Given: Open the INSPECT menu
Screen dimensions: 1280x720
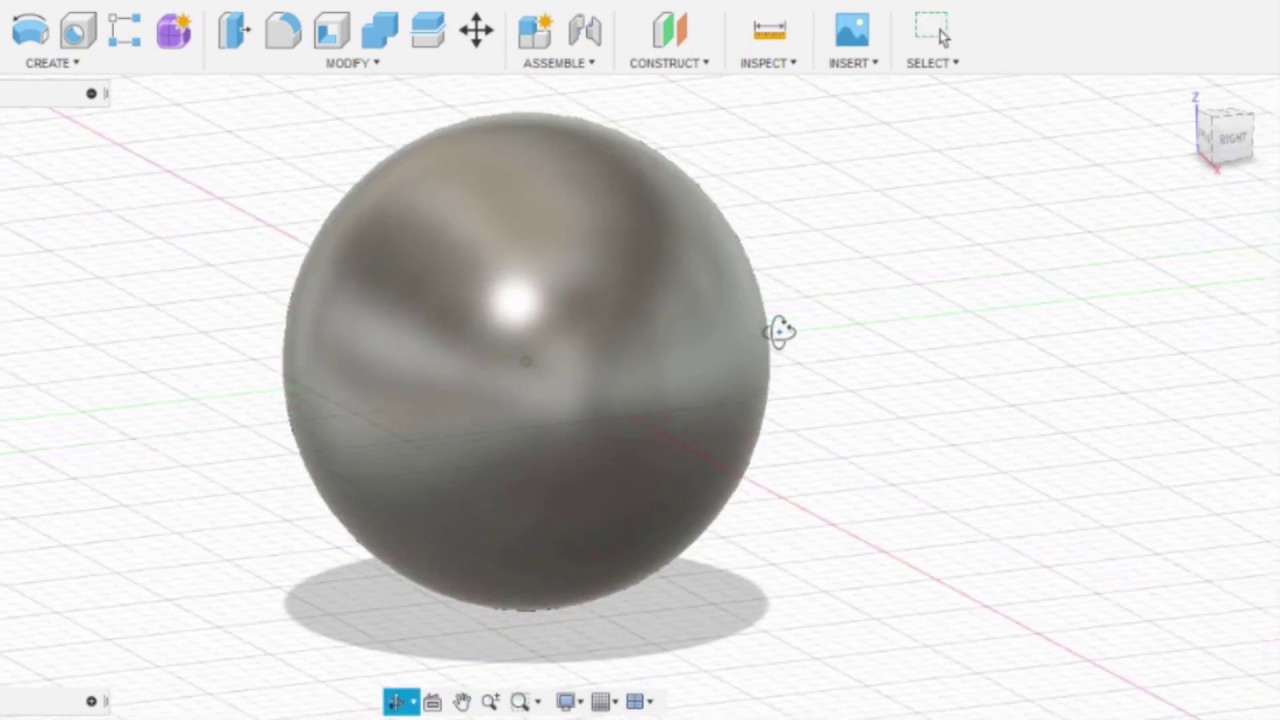Looking at the screenshot, I should click(x=768, y=63).
